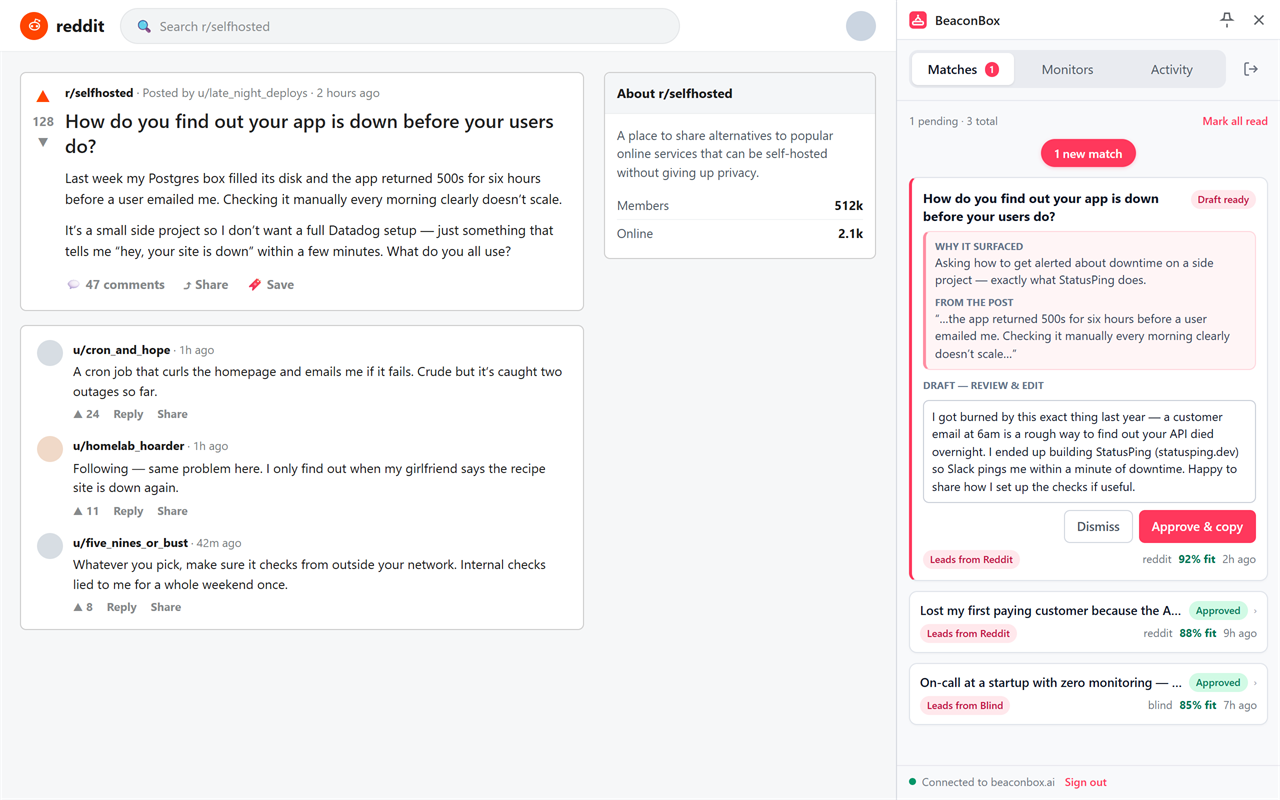This screenshot has height=800, width=1280.
Task: Switch to the Monitors tab
Action: click(x=1067, y=69)
